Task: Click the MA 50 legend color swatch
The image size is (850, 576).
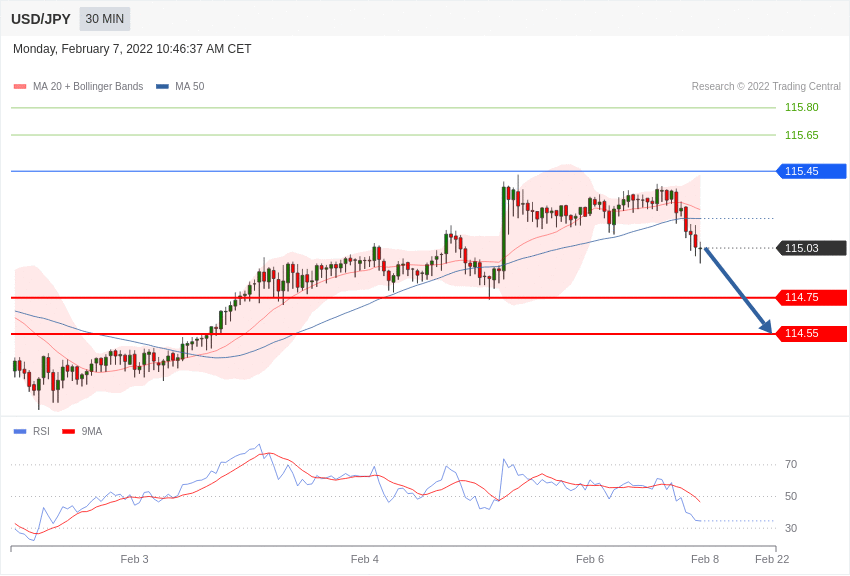Action: [162, 87]
